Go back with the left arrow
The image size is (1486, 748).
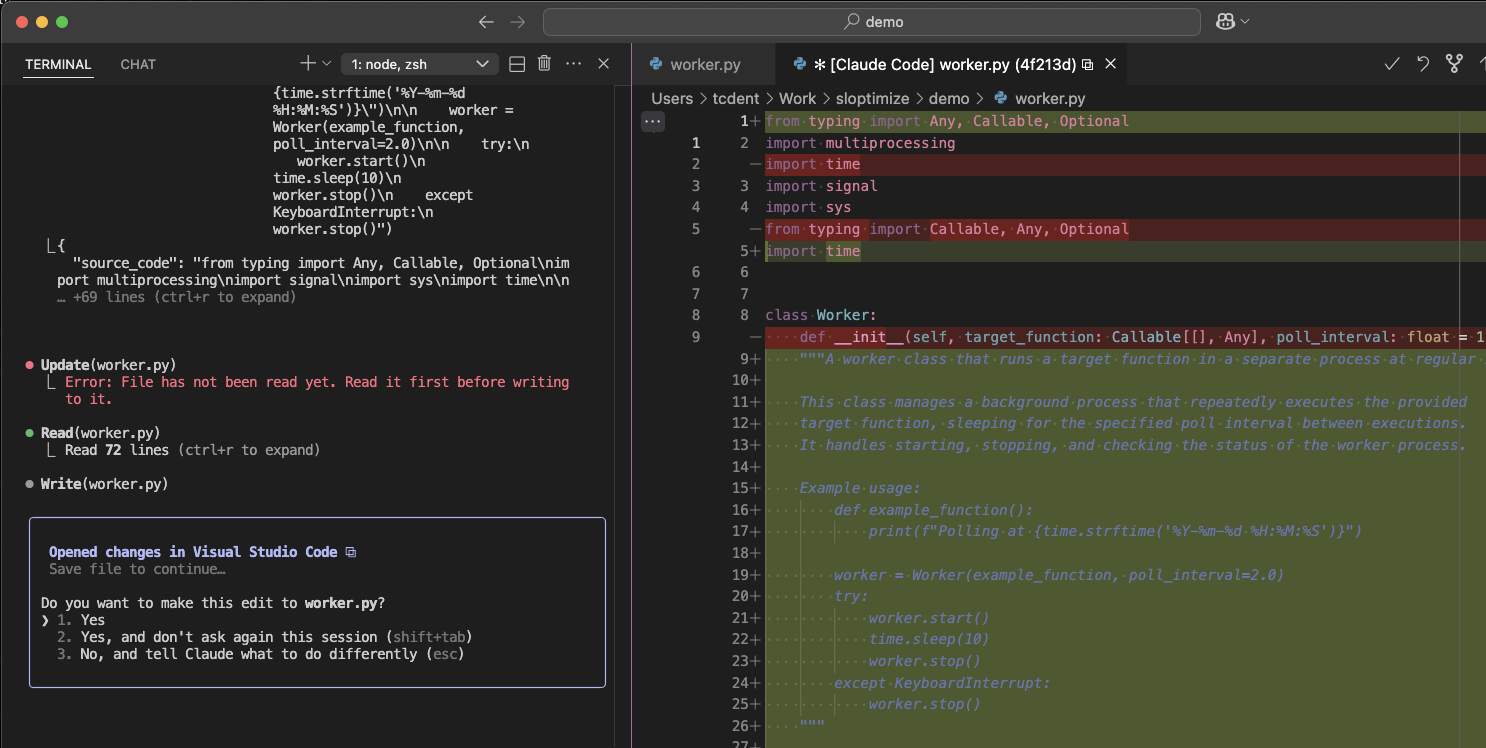click(x=486, y=22)
